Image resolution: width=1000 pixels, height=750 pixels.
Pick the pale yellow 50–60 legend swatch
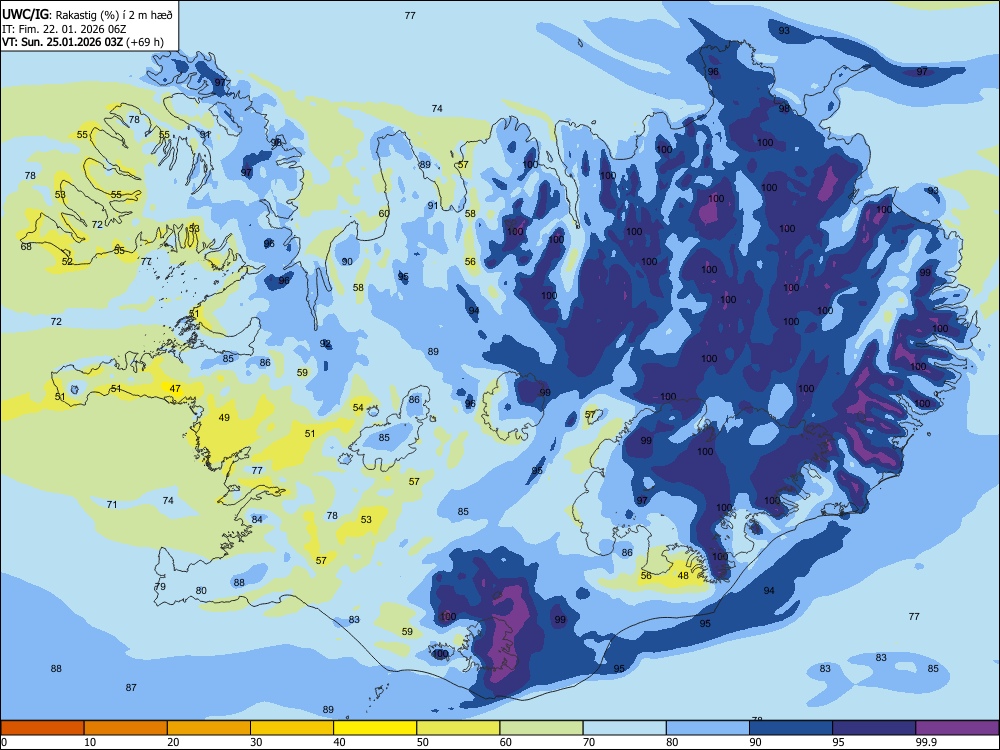pyautogui.click(x=458, y=728)
